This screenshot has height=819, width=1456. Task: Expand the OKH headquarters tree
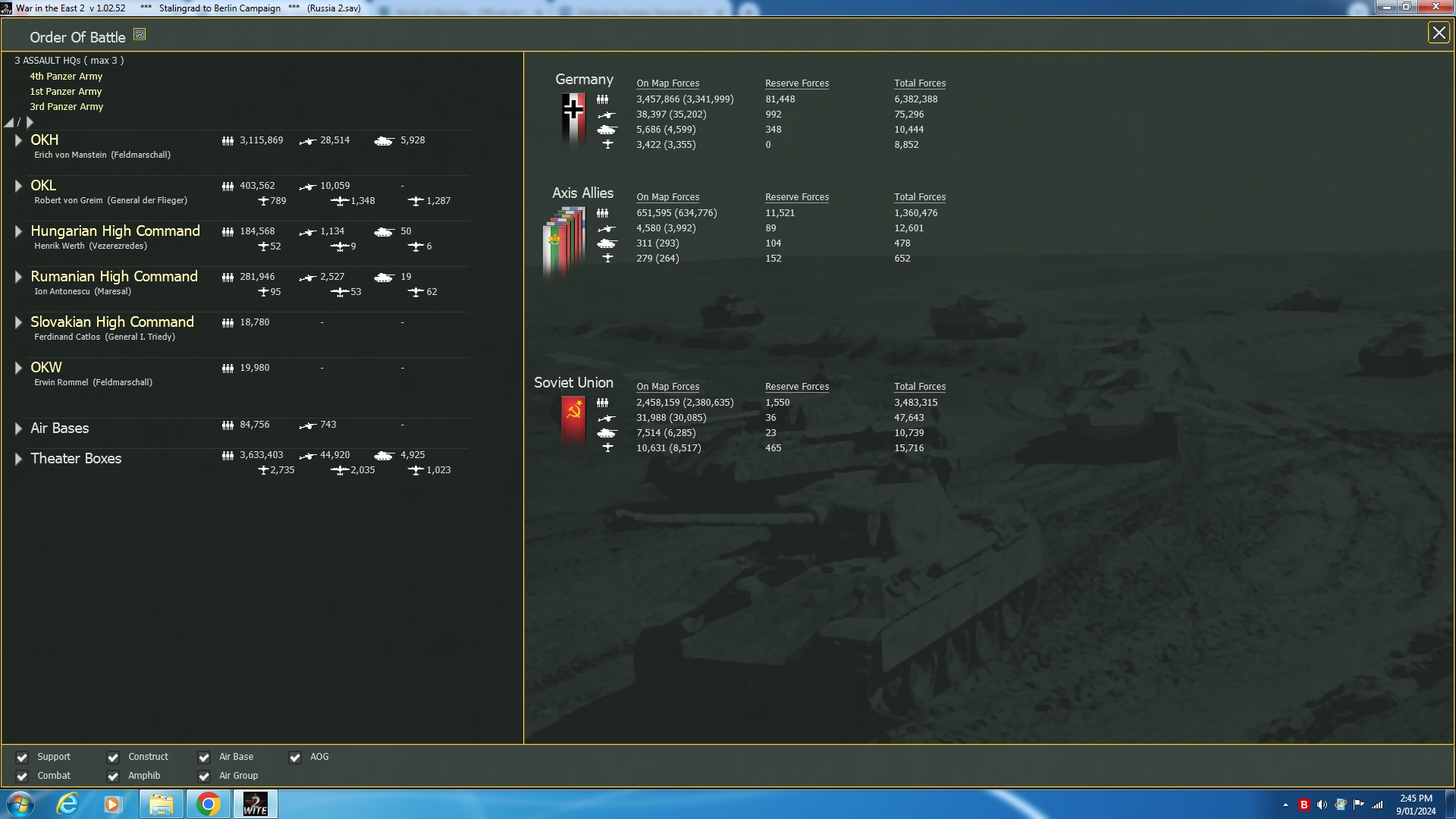pyautogui.click(x=18, y=140)
